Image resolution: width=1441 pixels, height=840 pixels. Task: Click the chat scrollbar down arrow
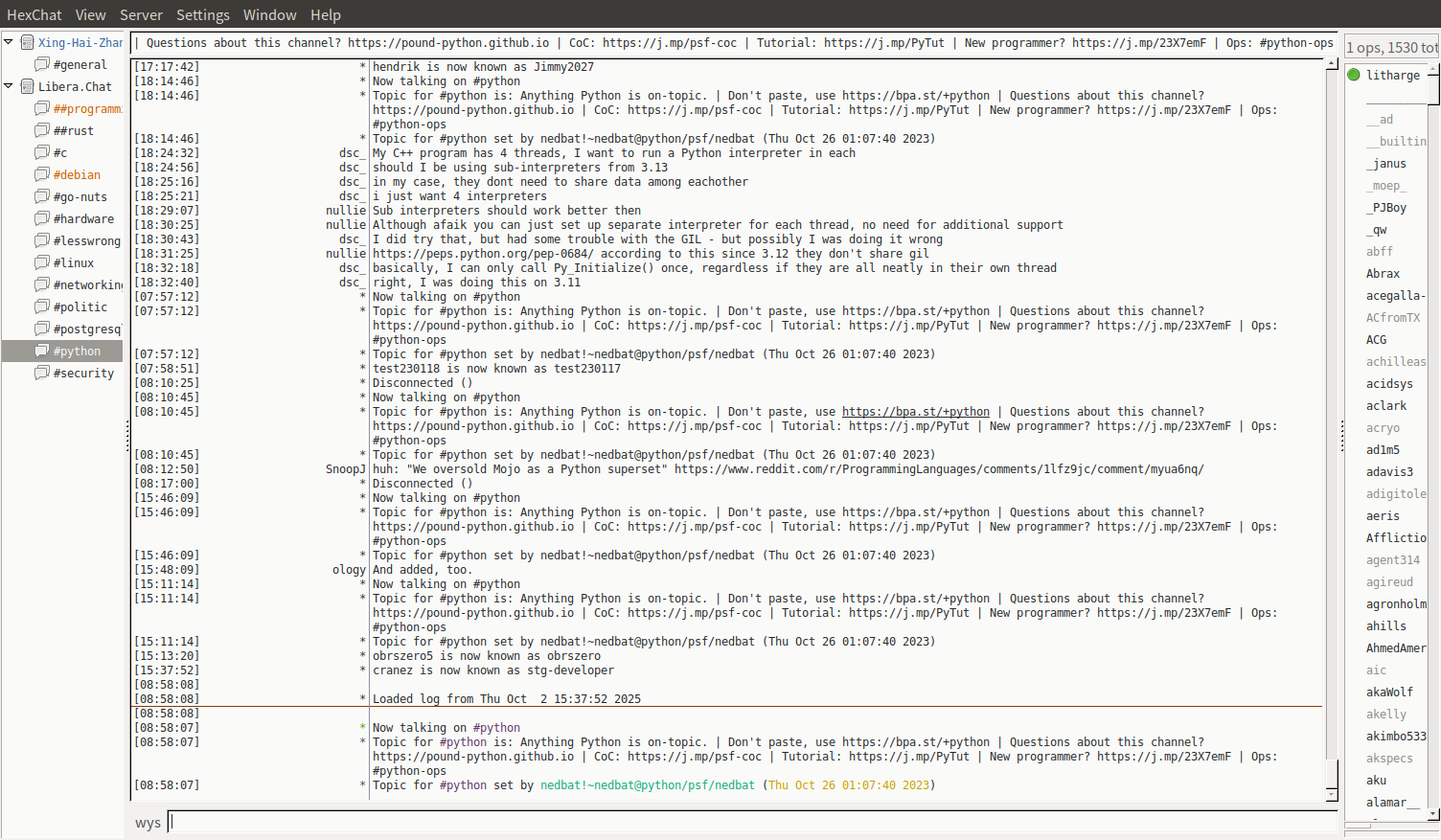tap(1332, 794)
